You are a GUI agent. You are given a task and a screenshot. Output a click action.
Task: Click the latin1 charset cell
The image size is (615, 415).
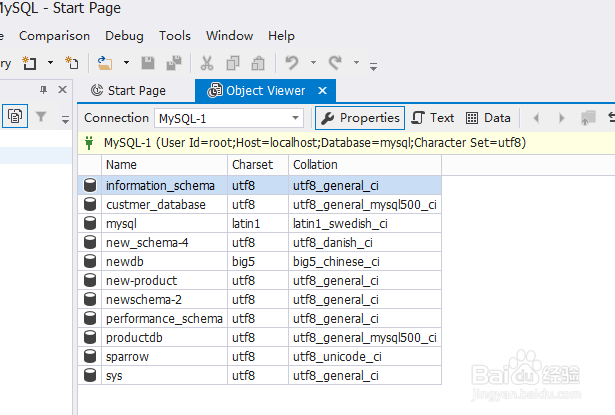click(x=258, y=224)
